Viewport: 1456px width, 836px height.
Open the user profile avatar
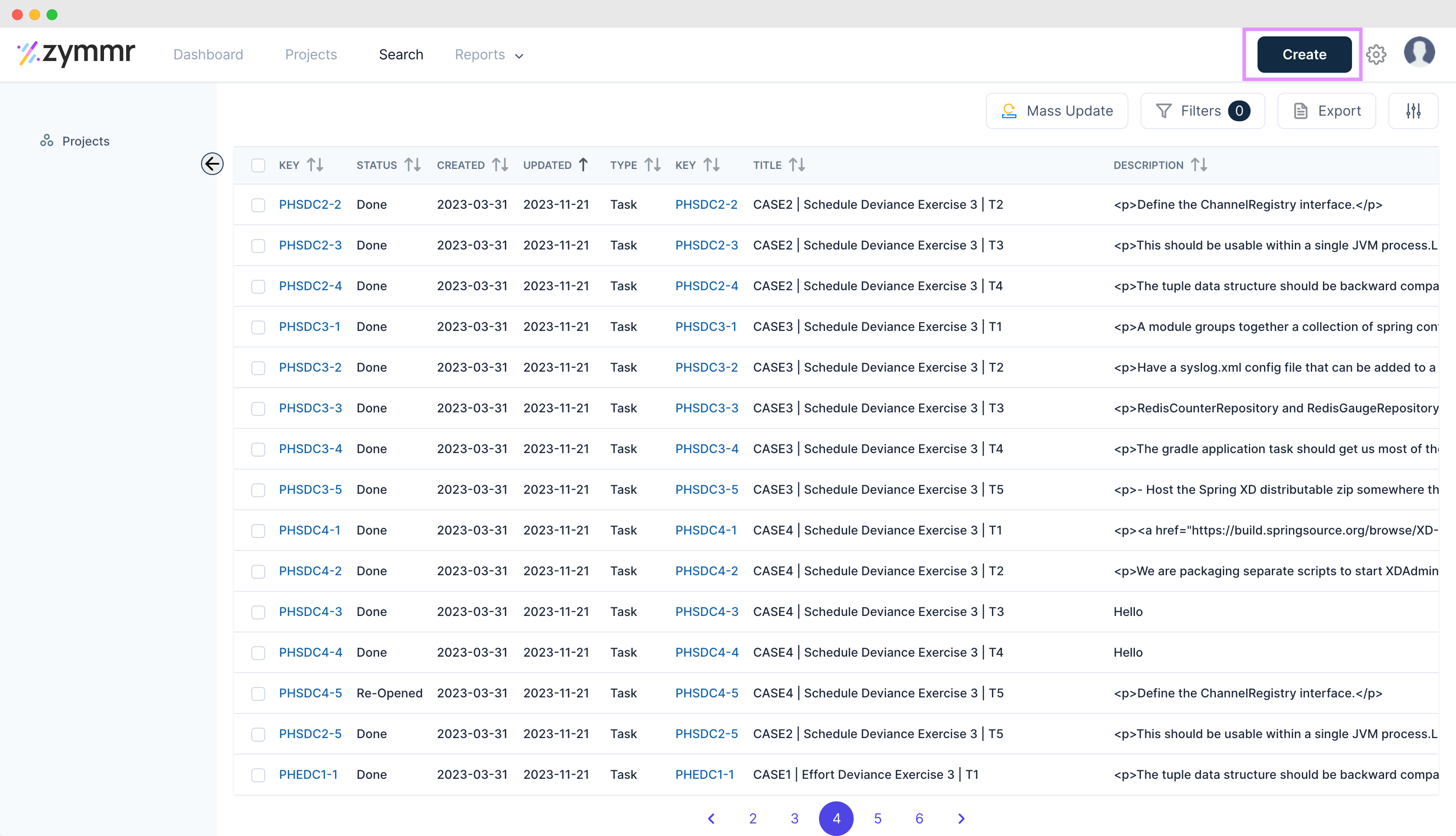pos(1419,53)
